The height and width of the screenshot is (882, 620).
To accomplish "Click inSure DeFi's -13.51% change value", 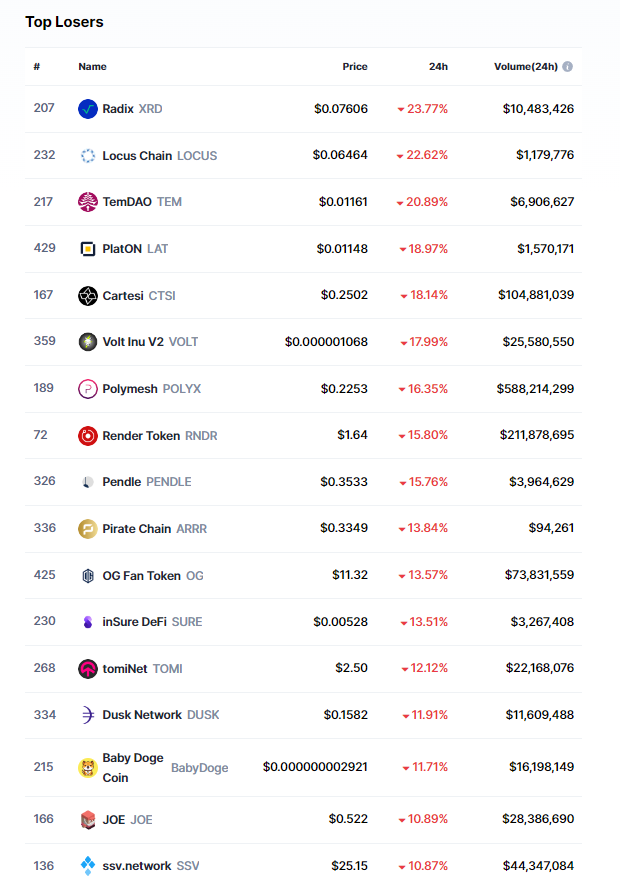I will [425, 622].
